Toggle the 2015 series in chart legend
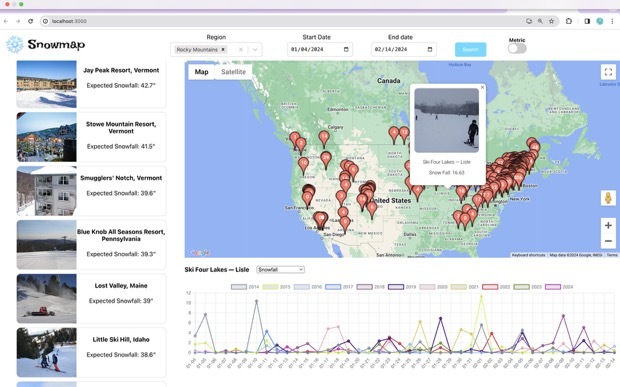 tap(276, 287)
